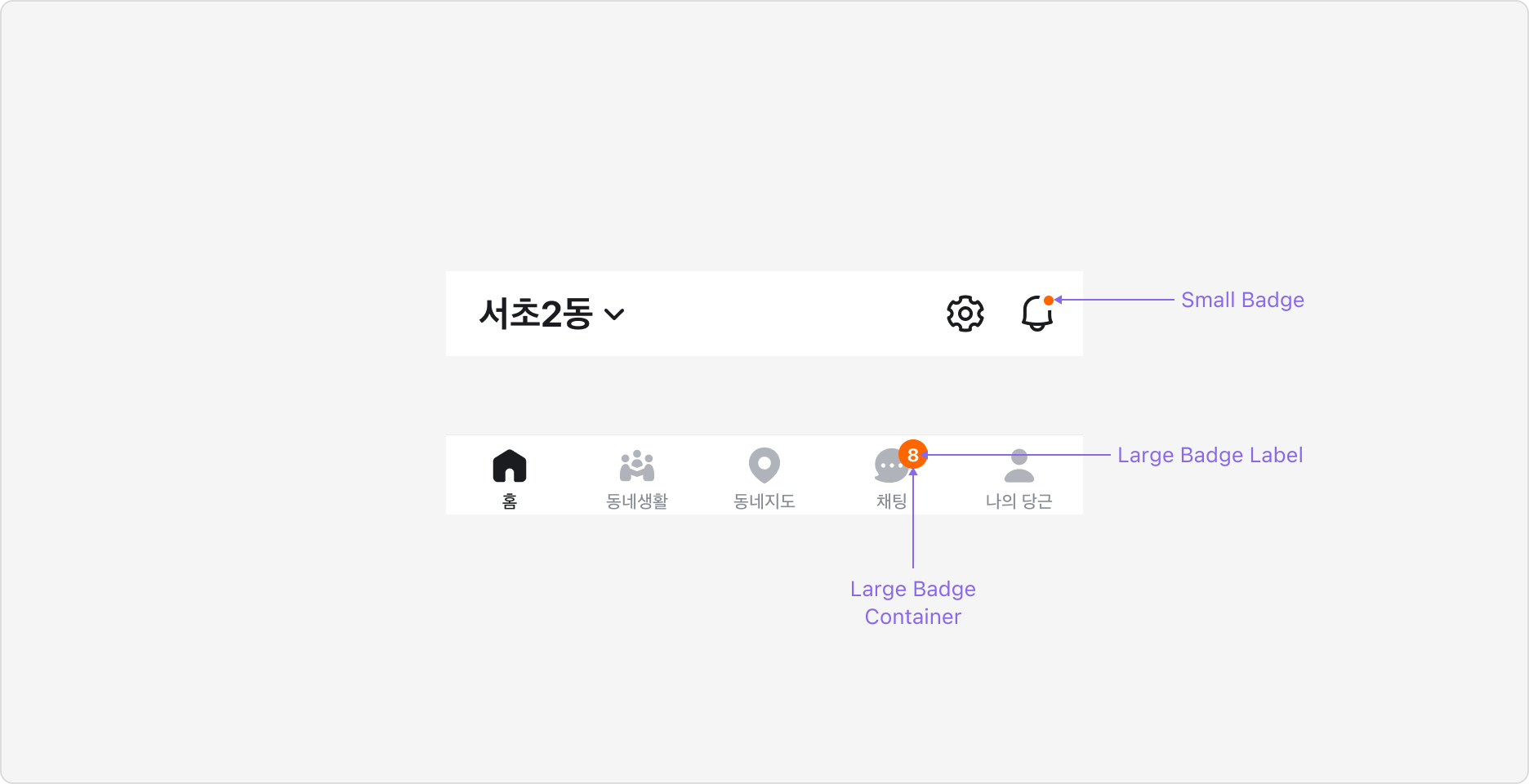Click the 채팅 chat bubble icon
This screenshot has height=784, width=1529.
[x=890, y=465]
